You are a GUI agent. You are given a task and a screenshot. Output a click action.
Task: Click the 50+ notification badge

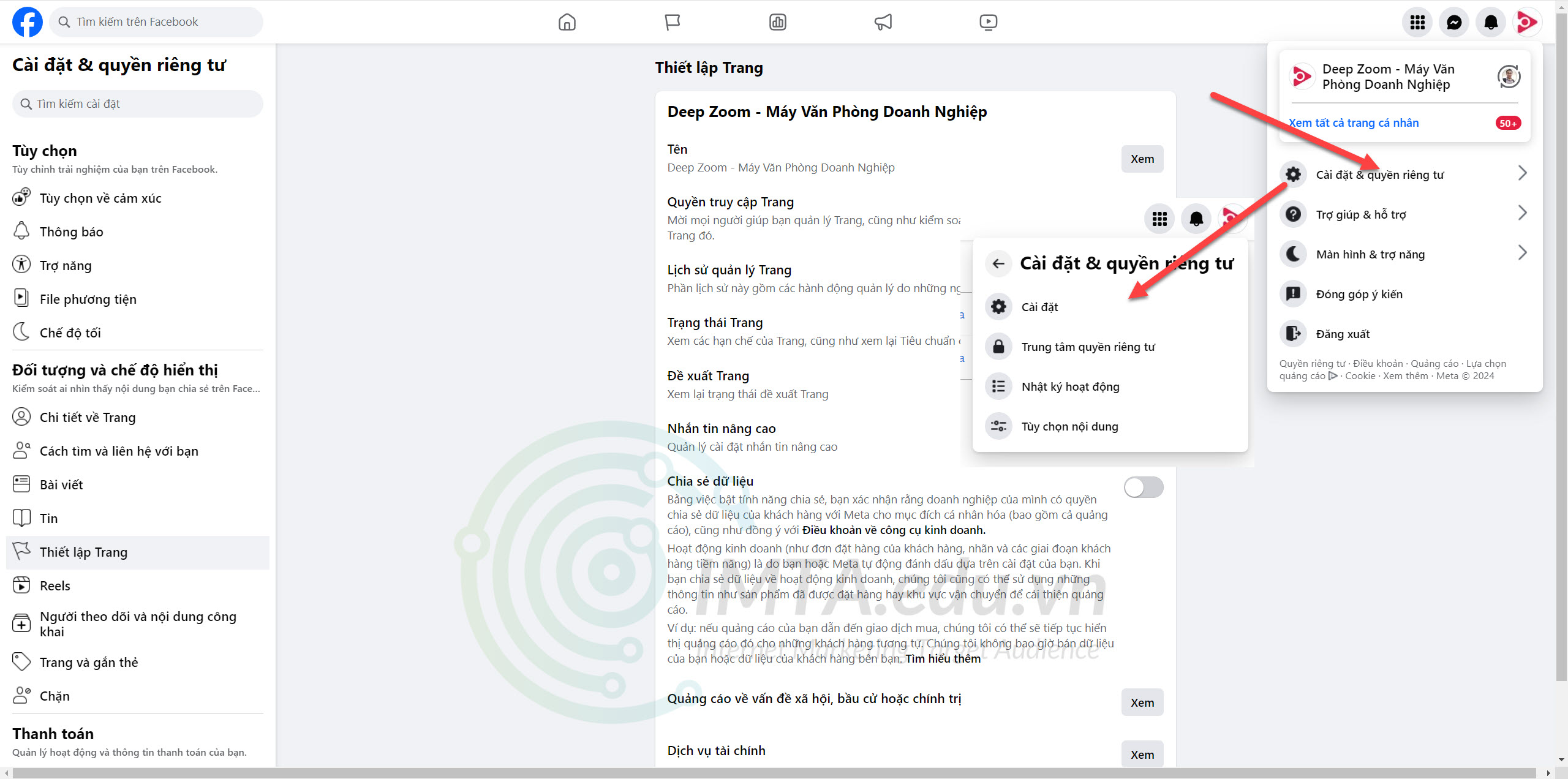tap(1508, 123)
